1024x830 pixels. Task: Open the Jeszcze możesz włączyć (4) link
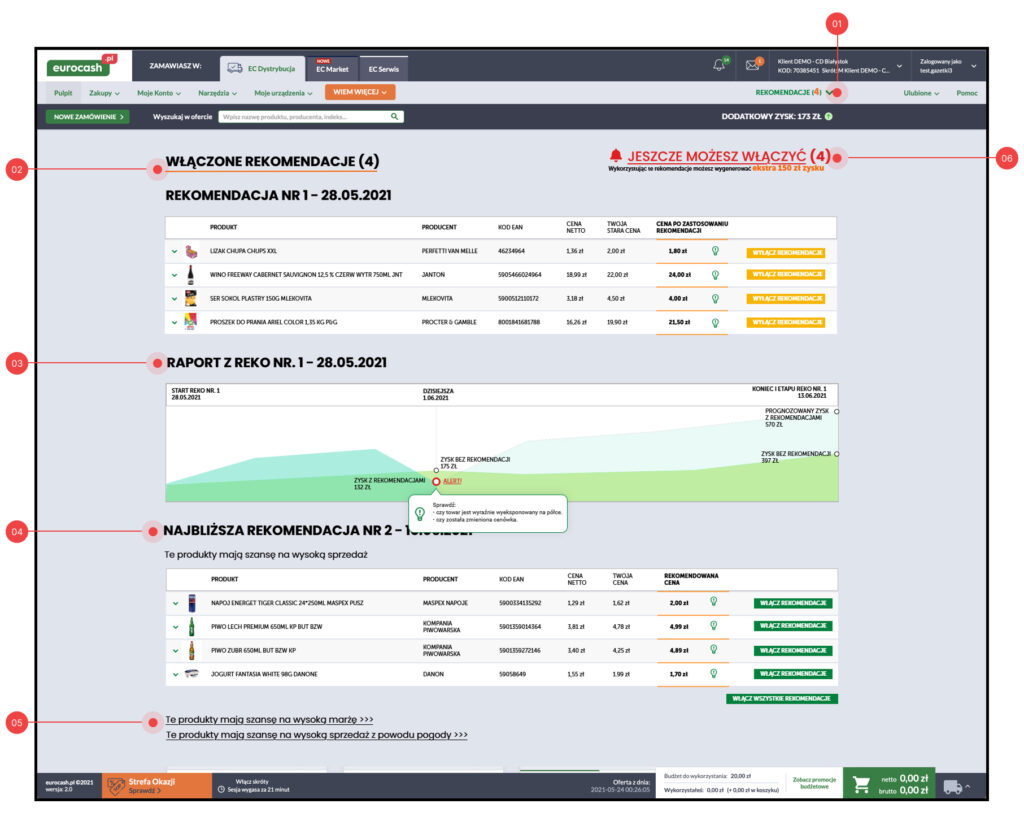tap(729, 156)
